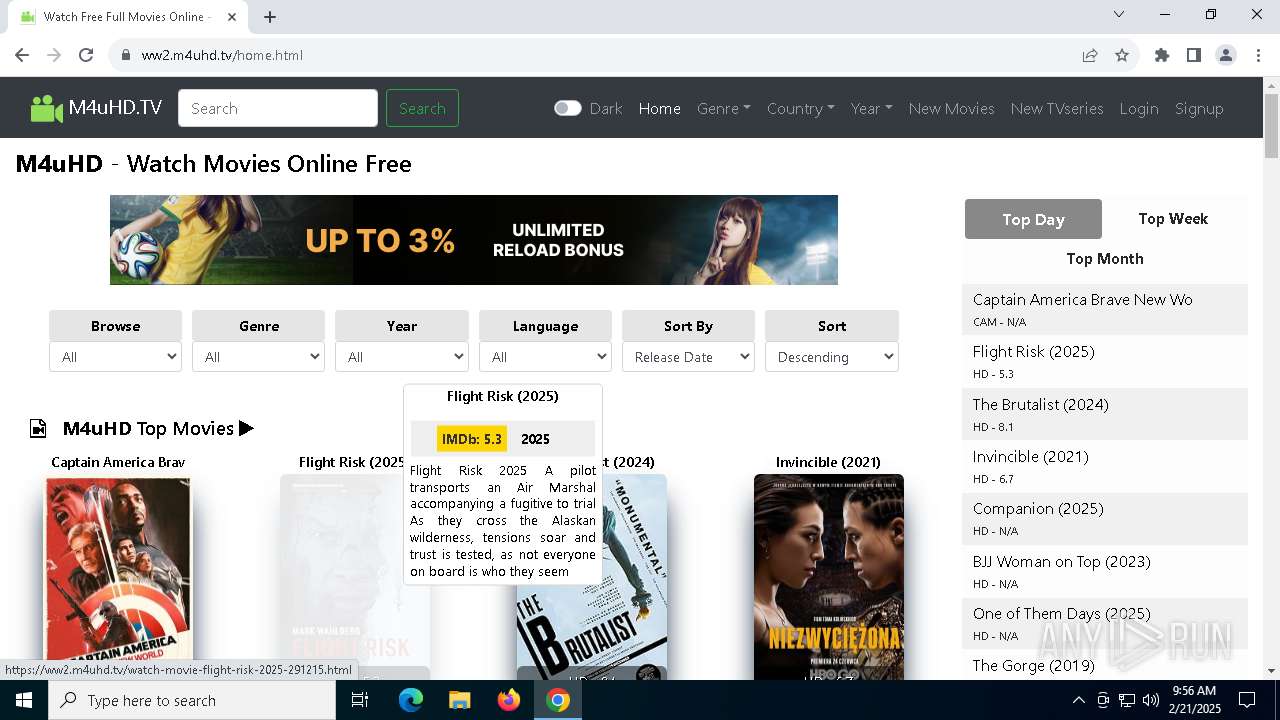Click the Unlimited Reload Bonus banner ad
The image size is (1280, 720).
coord(474,240)
